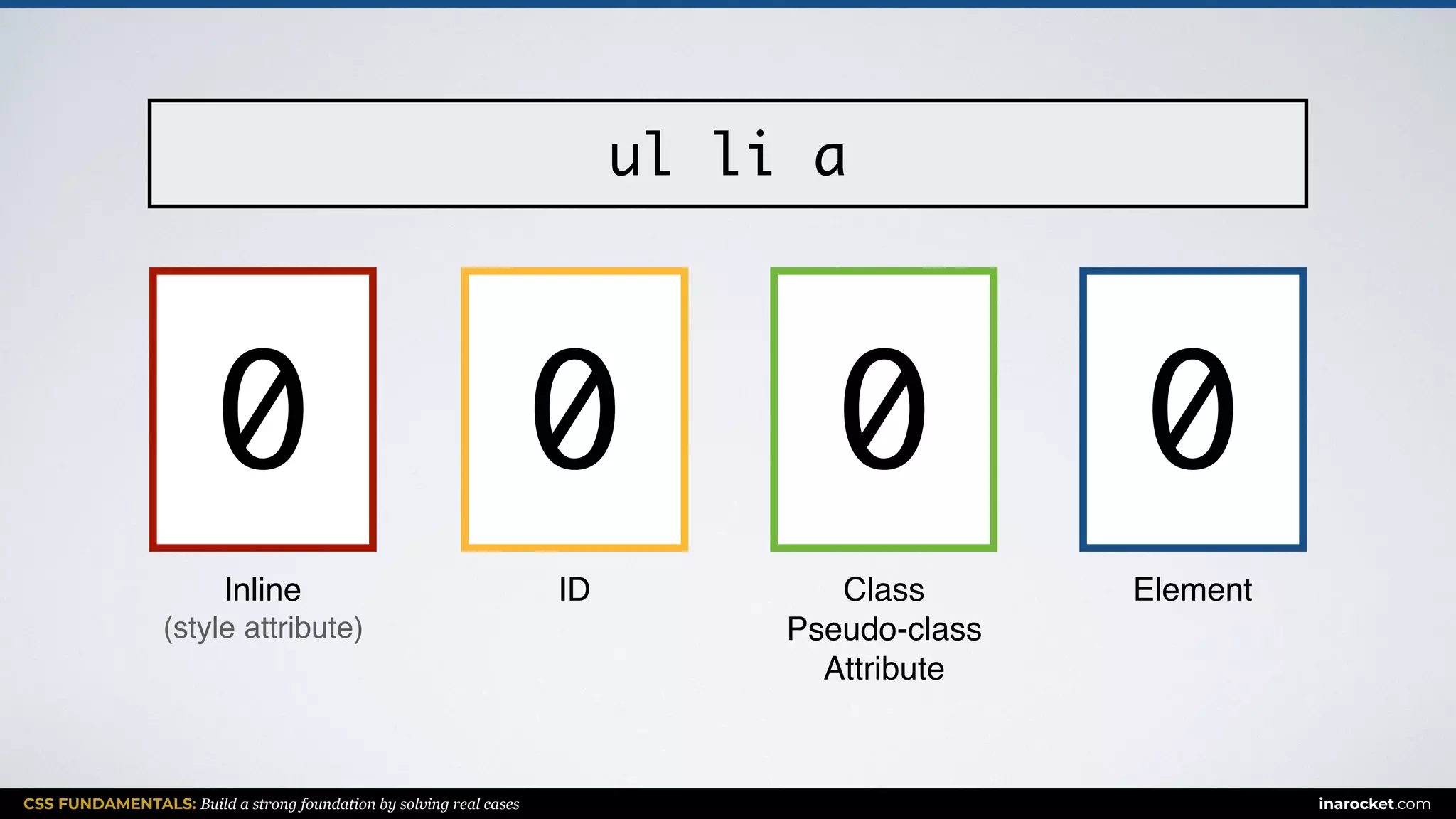Click 'CSS FUNDAMENTALS:' title in footer
This screenshot has height=819, width=1456.
pos(109,803)
